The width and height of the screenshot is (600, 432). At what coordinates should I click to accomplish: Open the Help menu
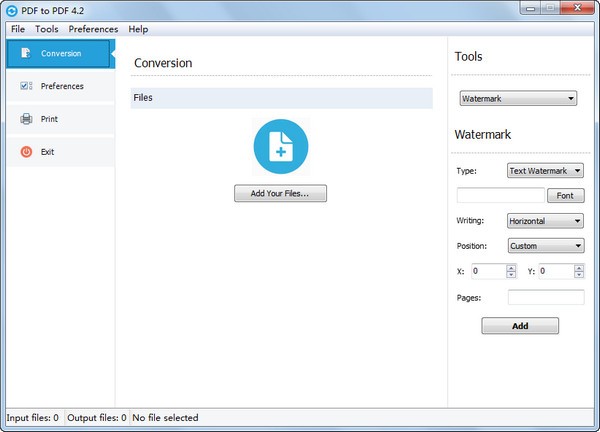point(138,29)
